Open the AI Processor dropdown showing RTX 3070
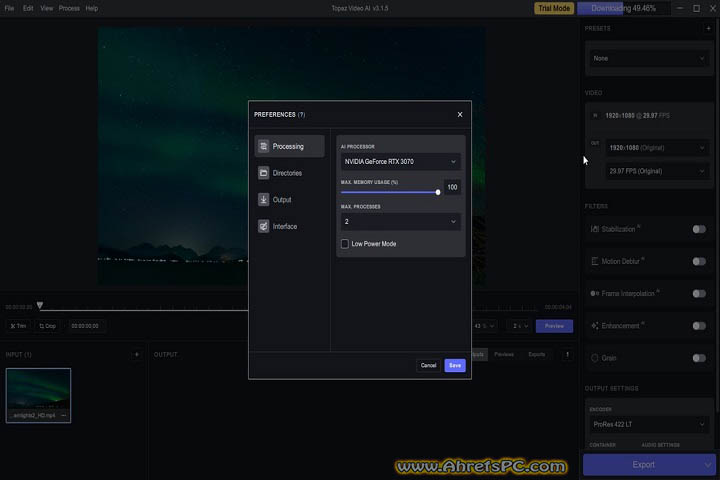The width and height of the screenshot is (720, 480). point(400,162)
